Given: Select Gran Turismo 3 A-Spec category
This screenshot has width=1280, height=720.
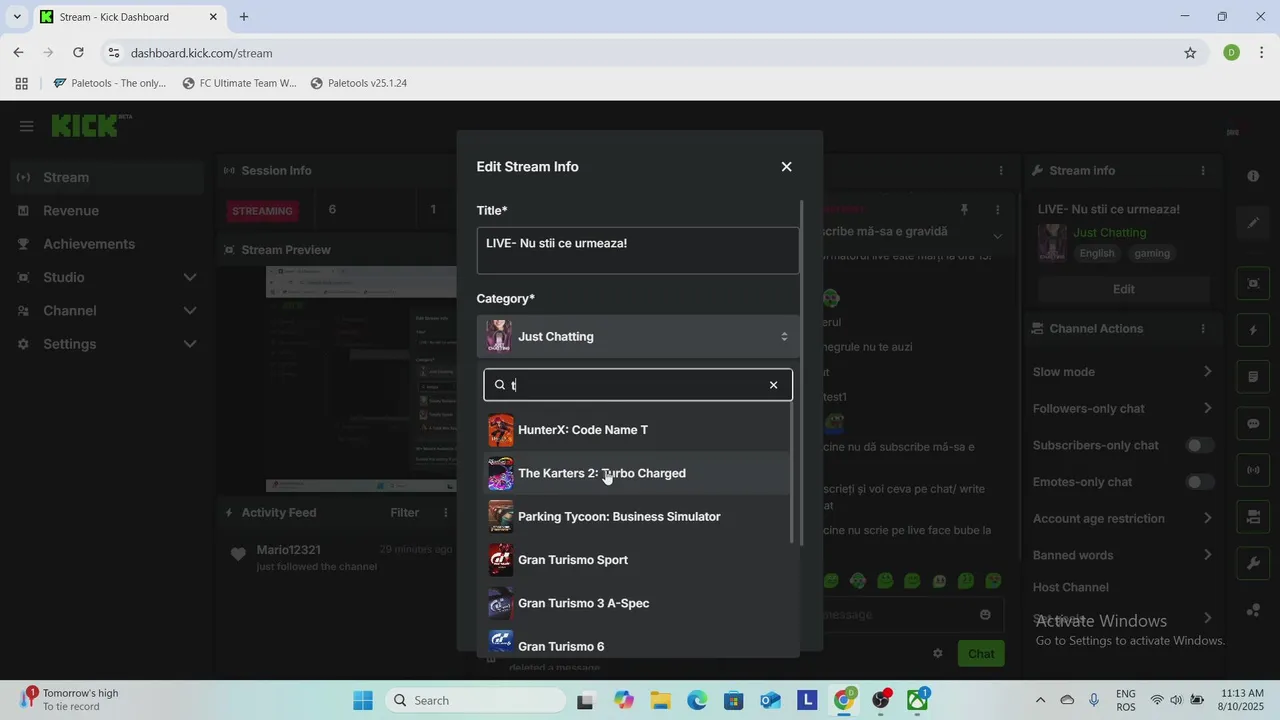Looking at the screenshot, I should pos(637,603).
